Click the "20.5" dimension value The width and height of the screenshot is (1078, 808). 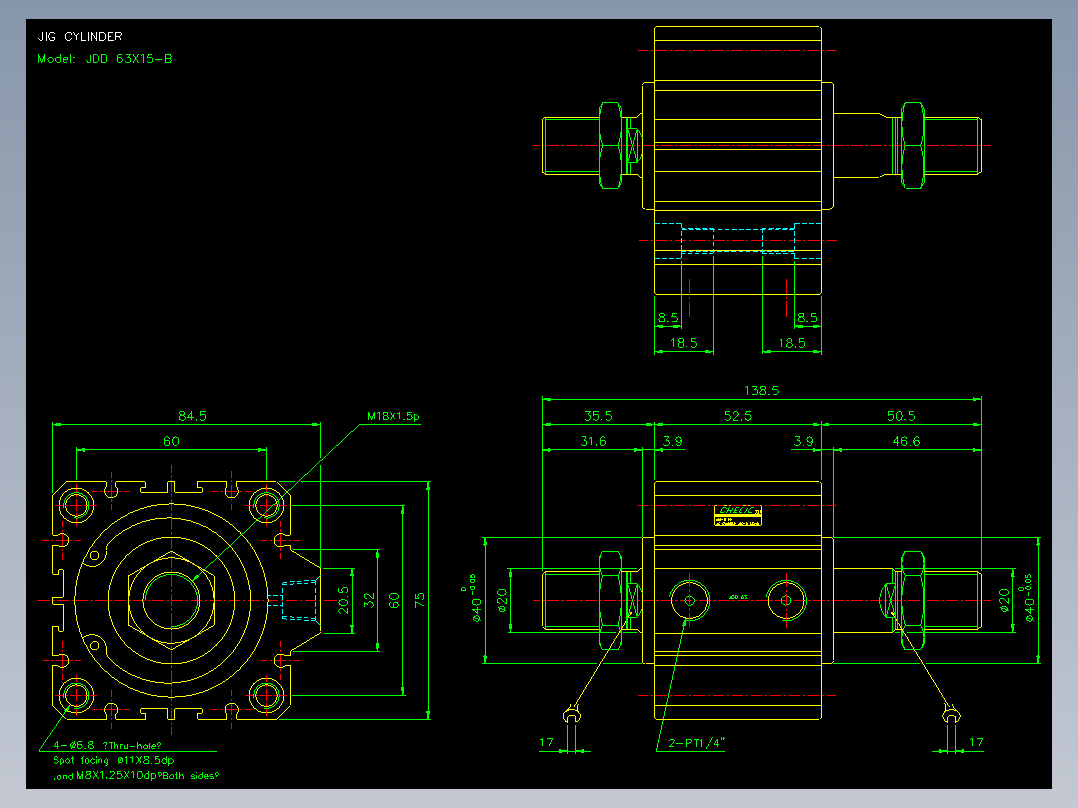pos(344,600)
